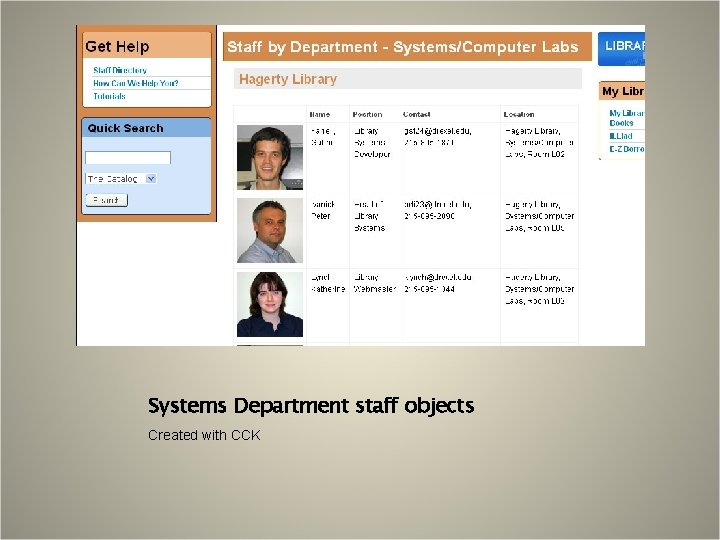Select the Name column header

(x=320, y=114)
